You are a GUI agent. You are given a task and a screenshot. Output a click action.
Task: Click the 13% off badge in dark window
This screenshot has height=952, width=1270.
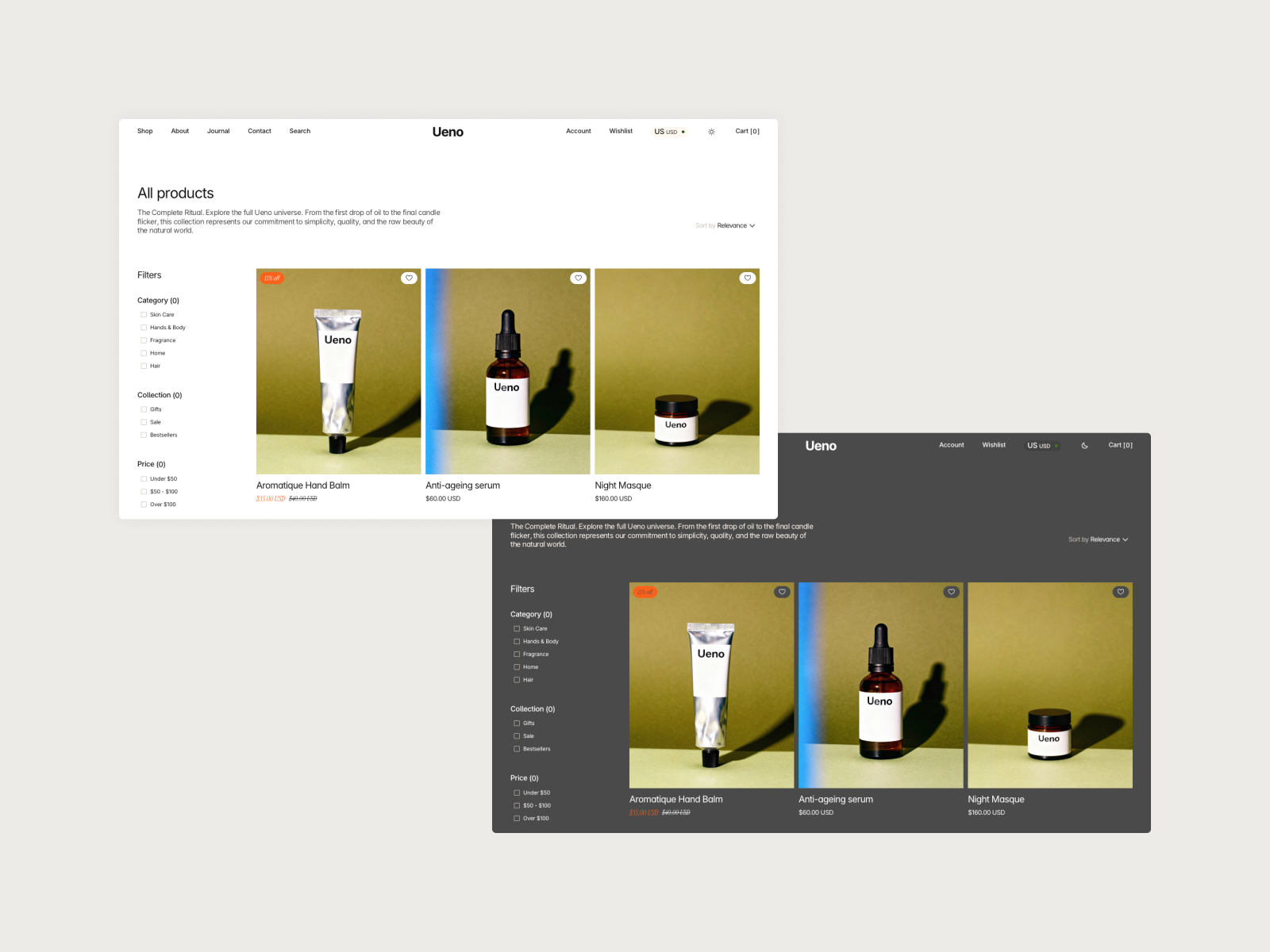coord(645,592)
